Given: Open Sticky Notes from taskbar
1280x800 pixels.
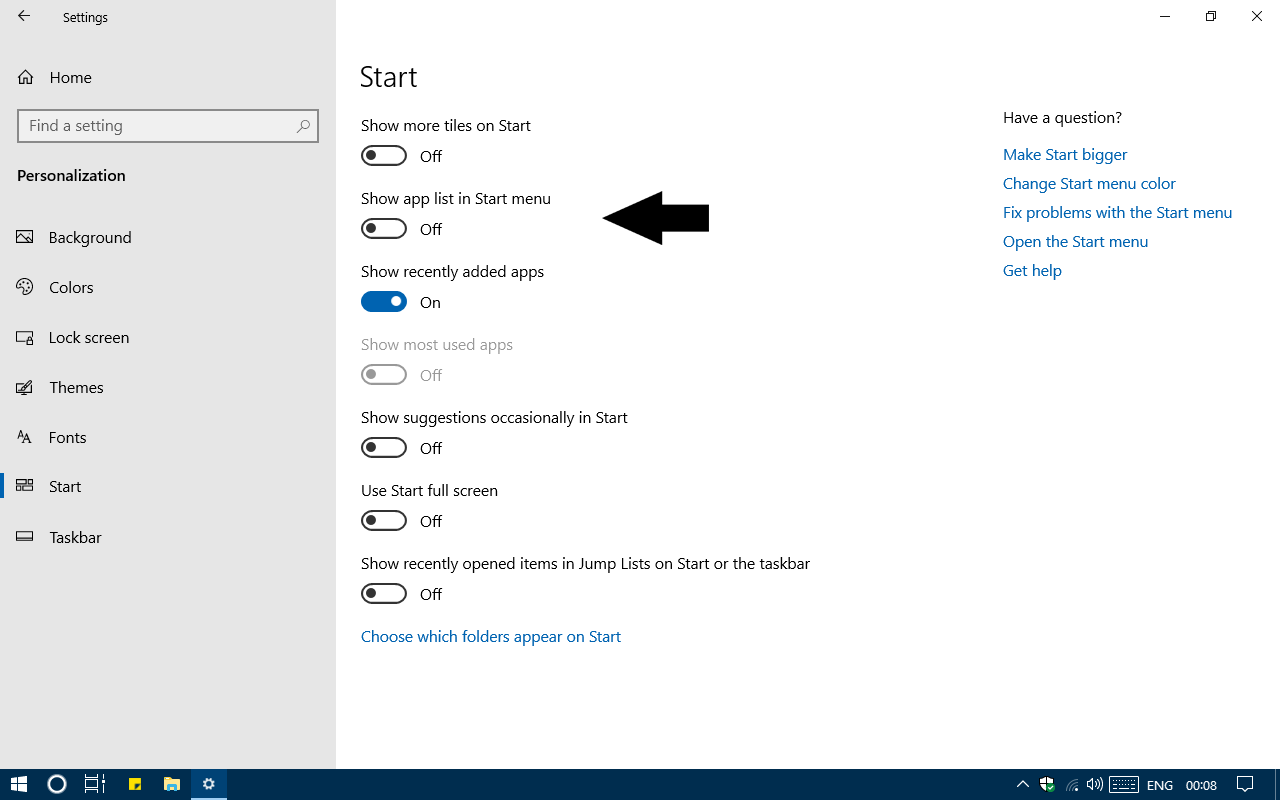Looking at the screenshot, I should click(134, 785).
